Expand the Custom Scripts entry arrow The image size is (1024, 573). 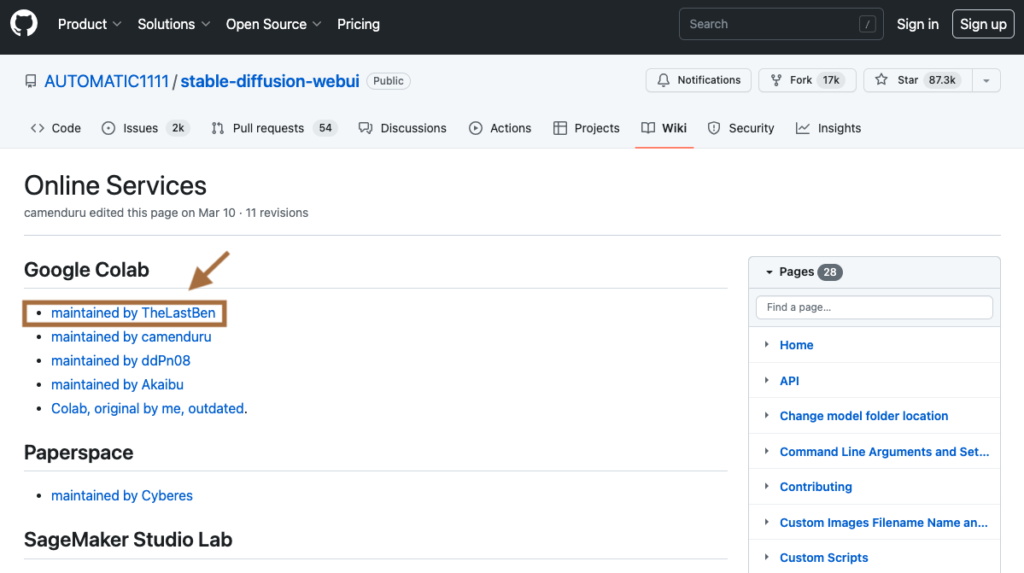pyautogui.click(x=767, y=557)
